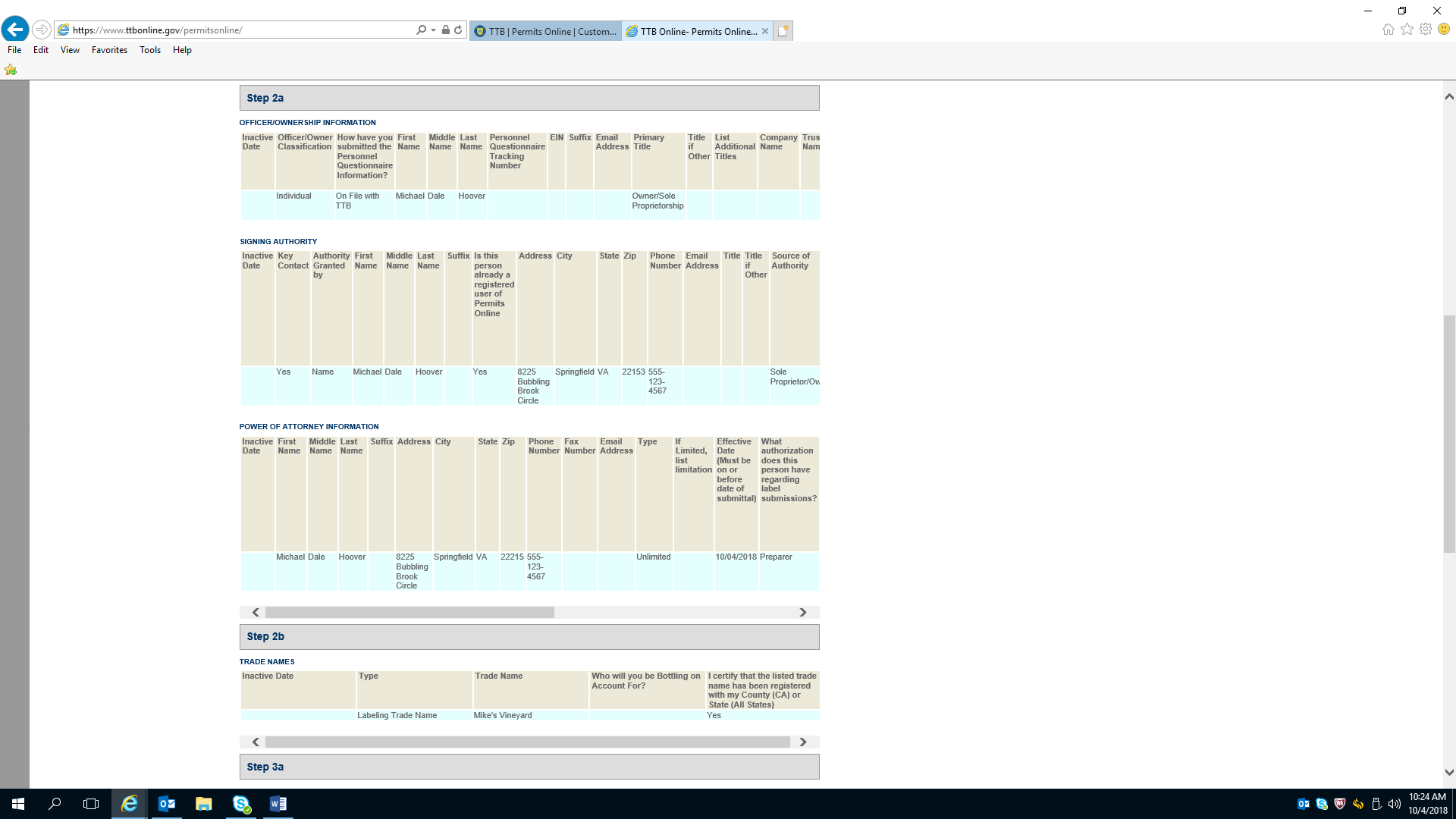Viewport: 1456px width, 819px height.
Task: Click the Add to favorites bar icon
Action: (x=11, y=70)
